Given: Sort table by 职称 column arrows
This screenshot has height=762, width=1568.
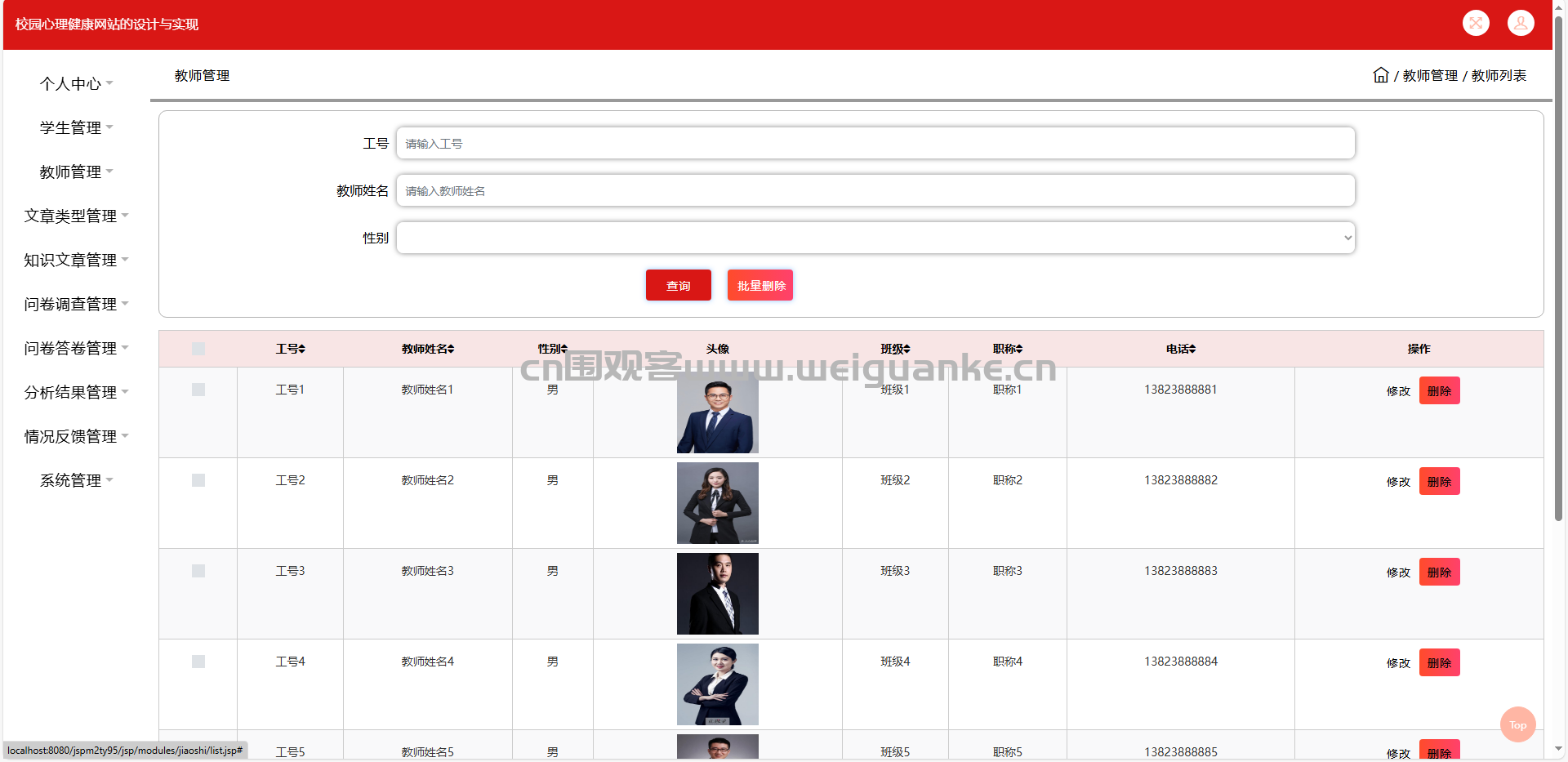Looking at the screenshot, I should [x=1019, y=349].
